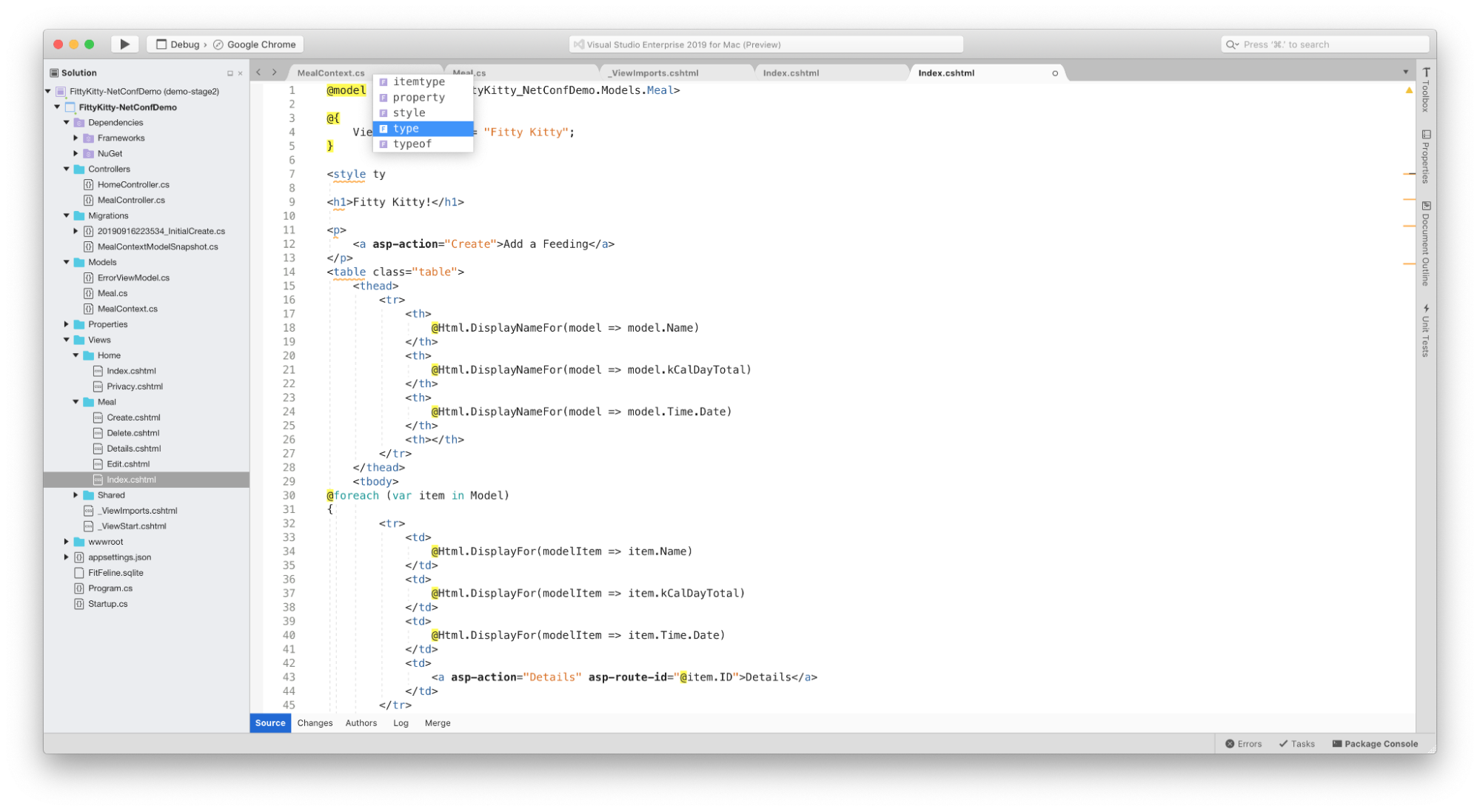Click the run/debug play button icon
The image size is (1480, 812).
[x=123, y=44]
